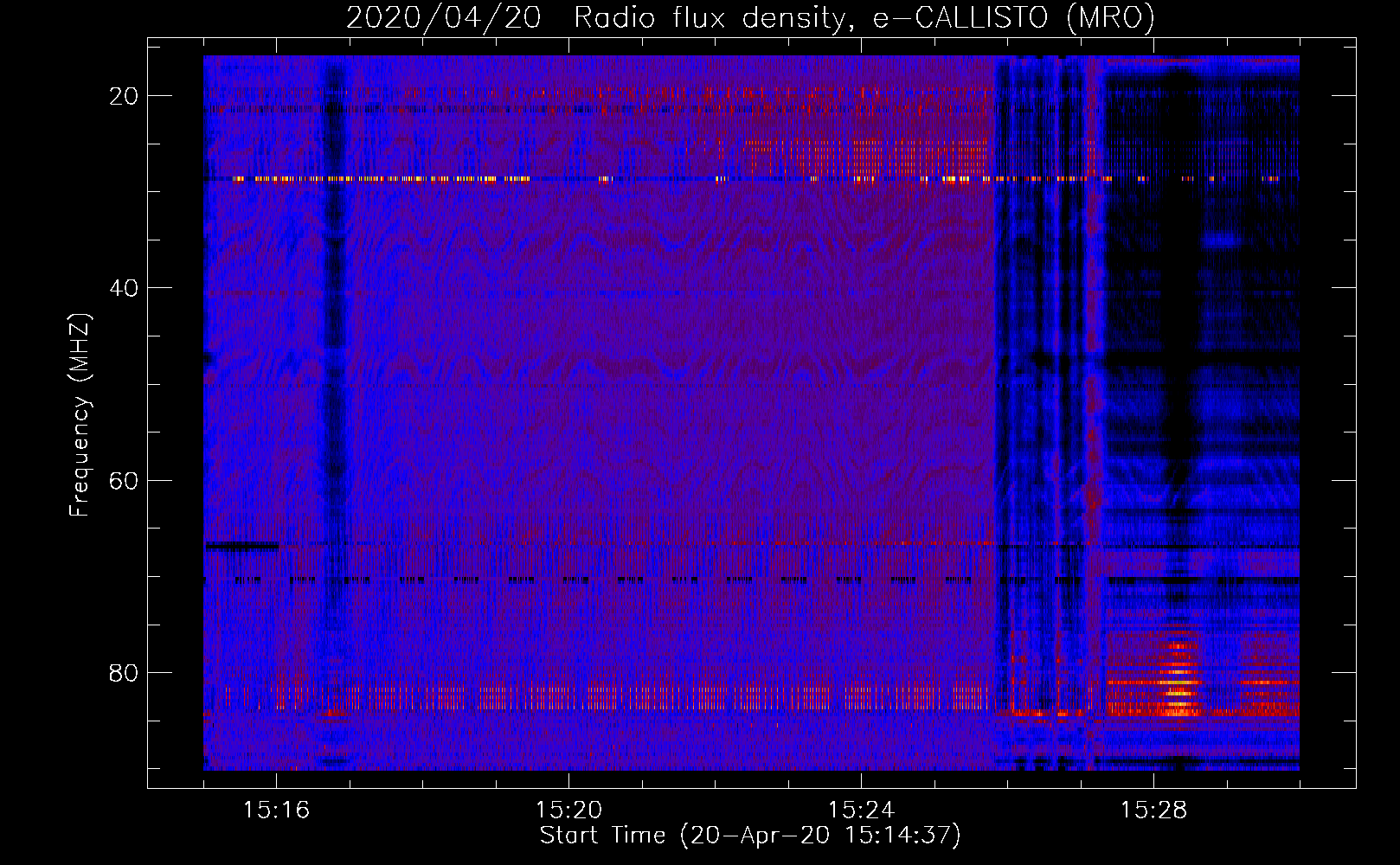Click the 20 MHz frequency tick label
This screenshot has width=1400, height=865.
(124, 96)
